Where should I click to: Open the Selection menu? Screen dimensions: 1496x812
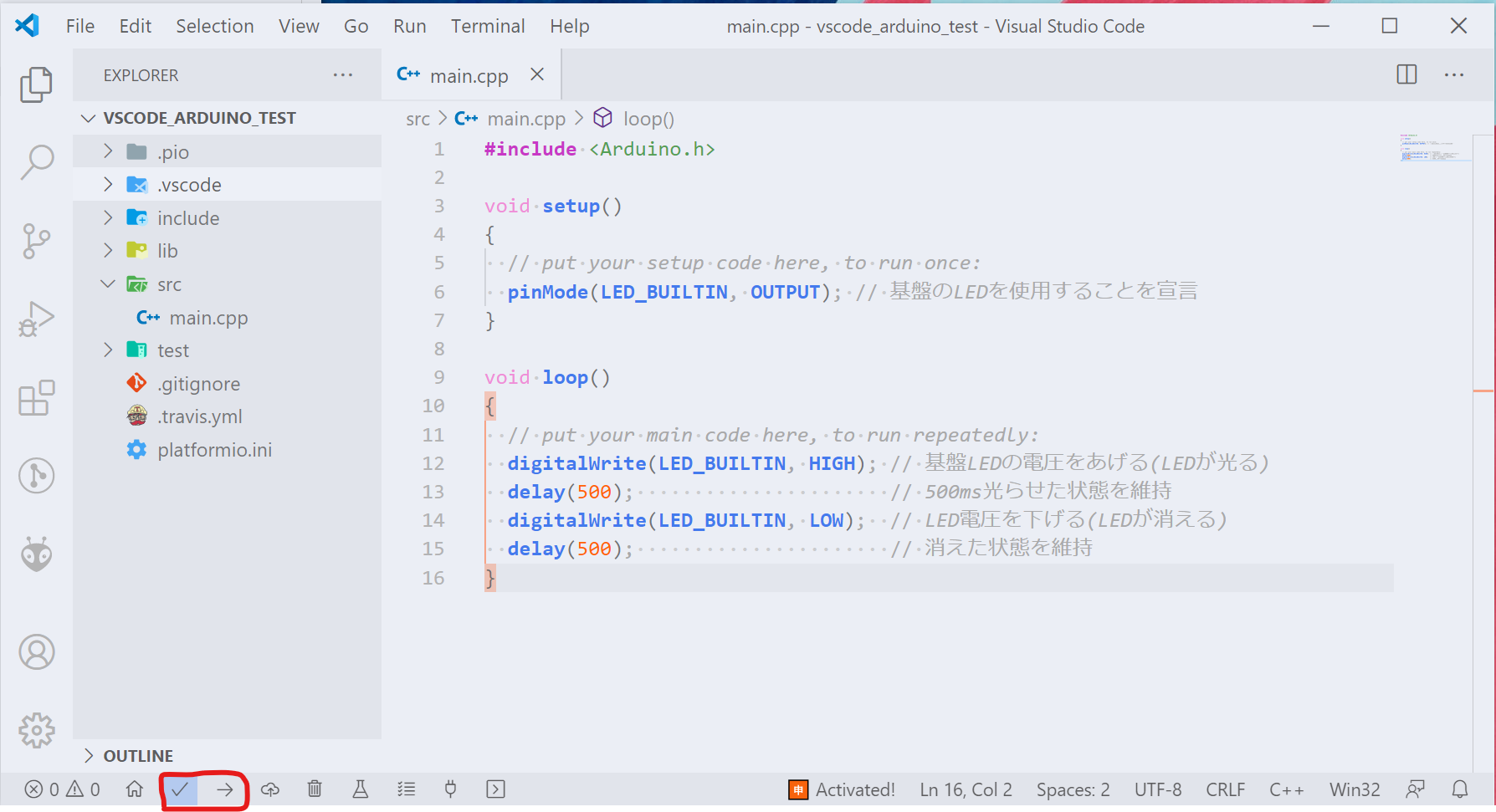pyautogui.click(x=215, y=26)
